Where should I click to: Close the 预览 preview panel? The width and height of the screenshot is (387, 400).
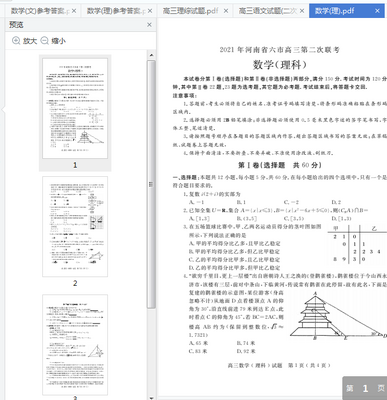coord(149,25)
